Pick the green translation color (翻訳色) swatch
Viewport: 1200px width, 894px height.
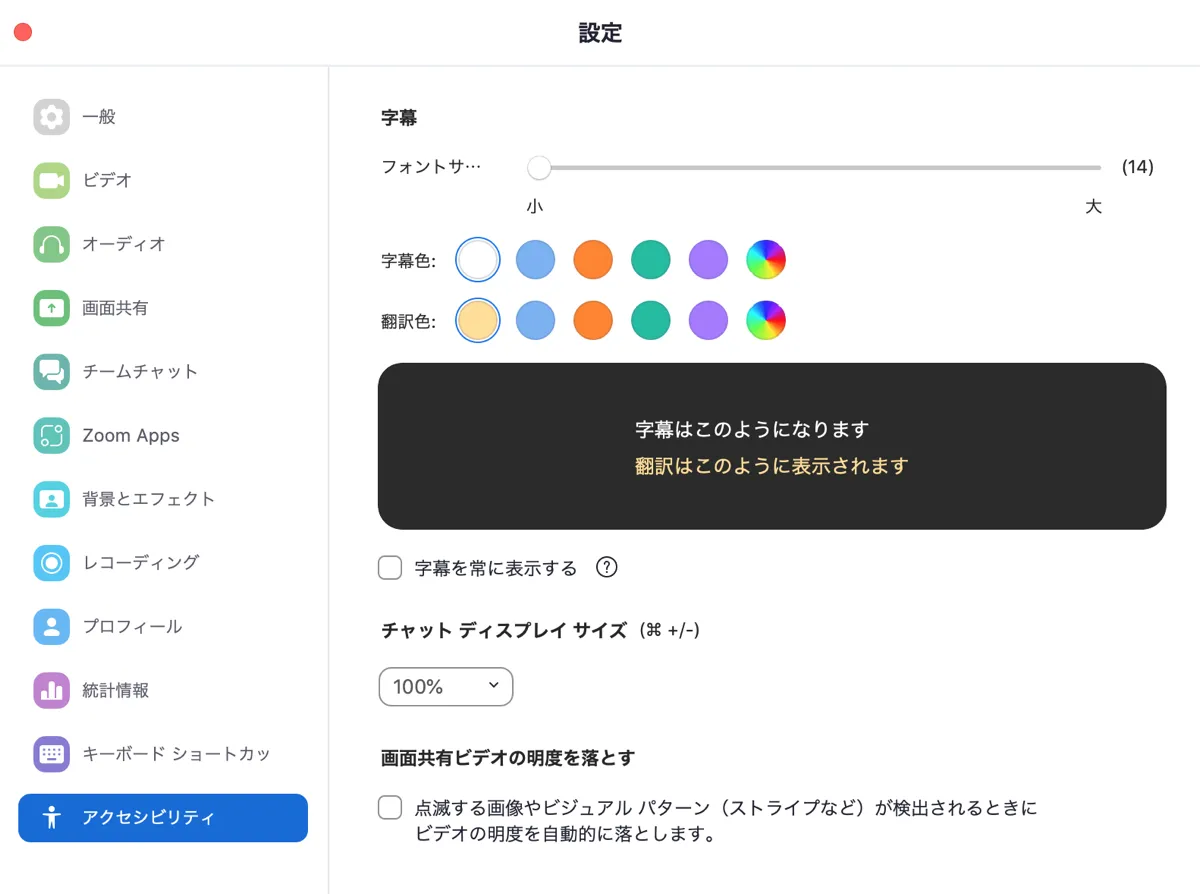[x=650, y=321]
